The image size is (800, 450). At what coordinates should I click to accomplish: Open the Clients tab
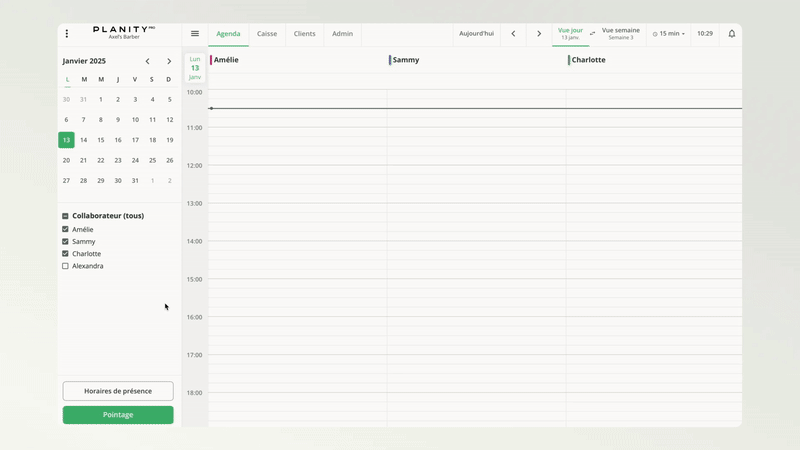click(305, 34)
